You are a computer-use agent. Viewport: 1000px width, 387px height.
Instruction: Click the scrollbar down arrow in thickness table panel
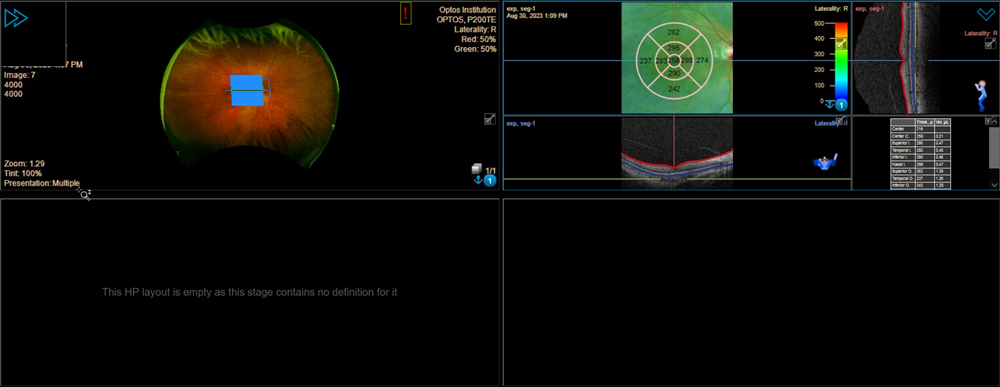point(994,184)
